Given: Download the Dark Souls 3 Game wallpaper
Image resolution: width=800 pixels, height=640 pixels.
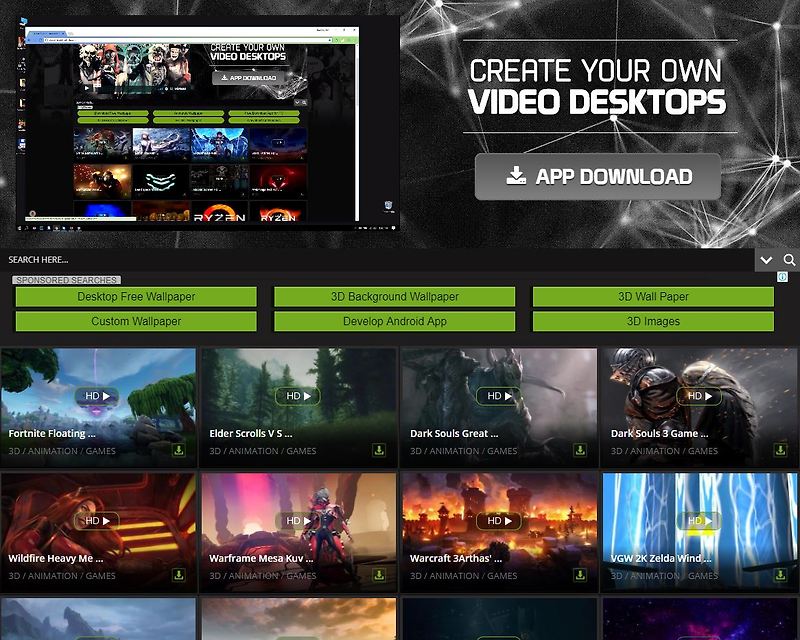Looking at the screenshot, I should [781, 450].
